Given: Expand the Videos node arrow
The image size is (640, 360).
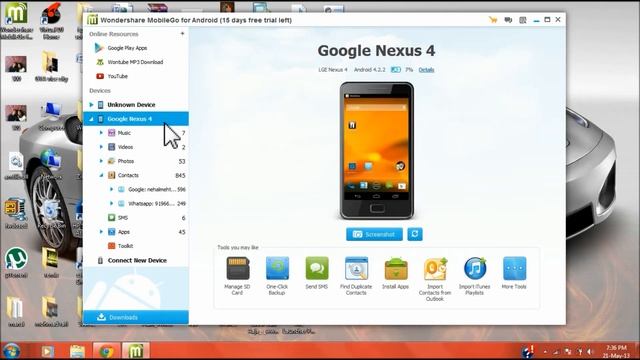Looking at the screenshot, I should click(101, 147).
